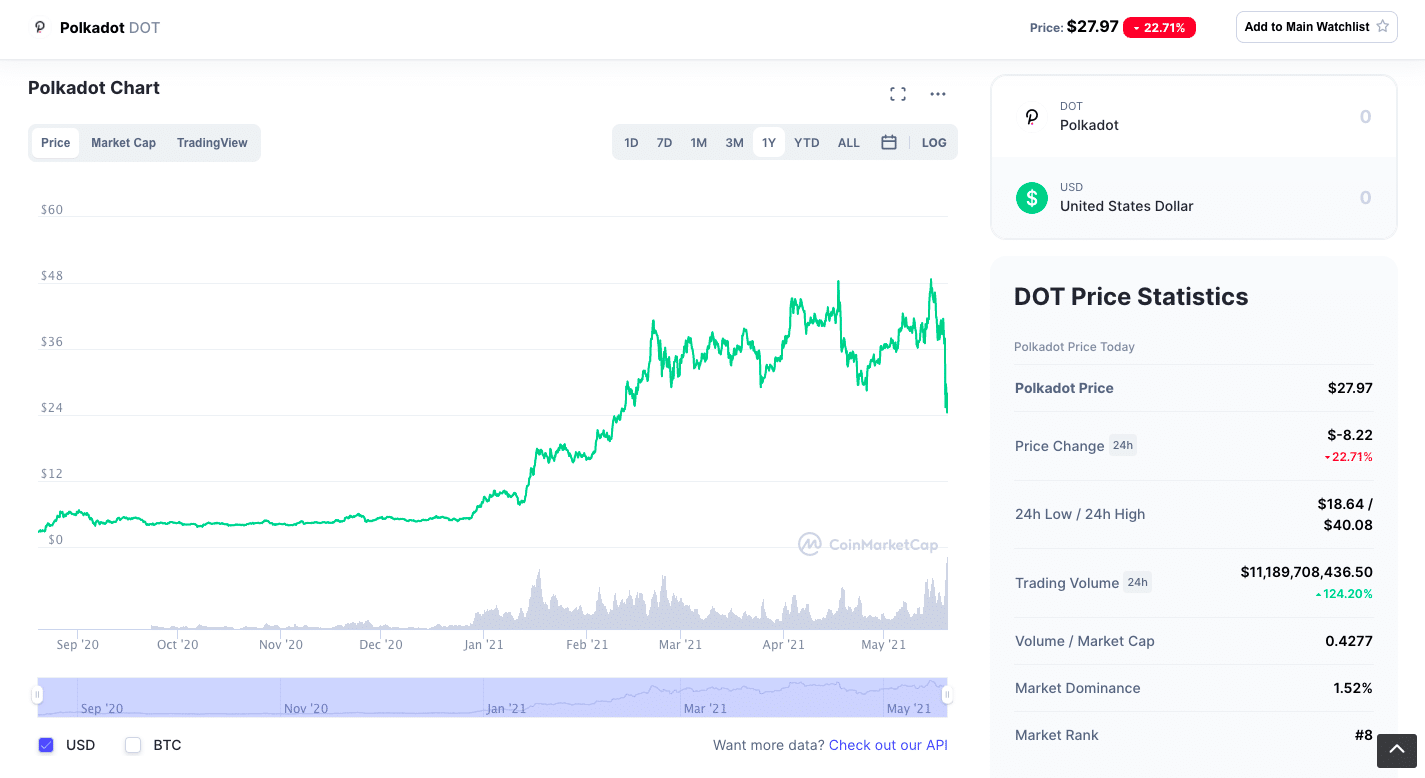The image size is (1425, 778).
Task: Toggle LOG scale on chart
Action: pyautogui.click(x=934, y=143)
